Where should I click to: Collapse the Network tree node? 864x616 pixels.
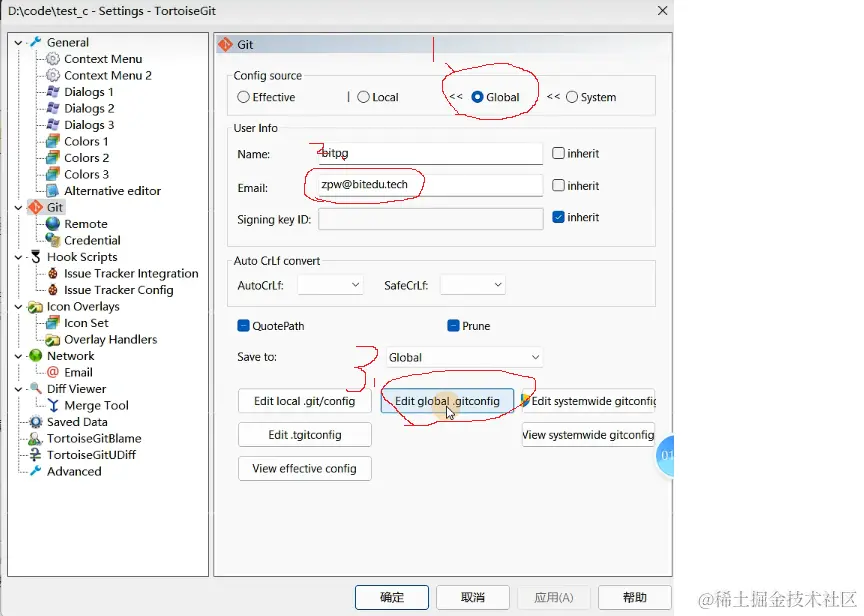click(18, 356)
